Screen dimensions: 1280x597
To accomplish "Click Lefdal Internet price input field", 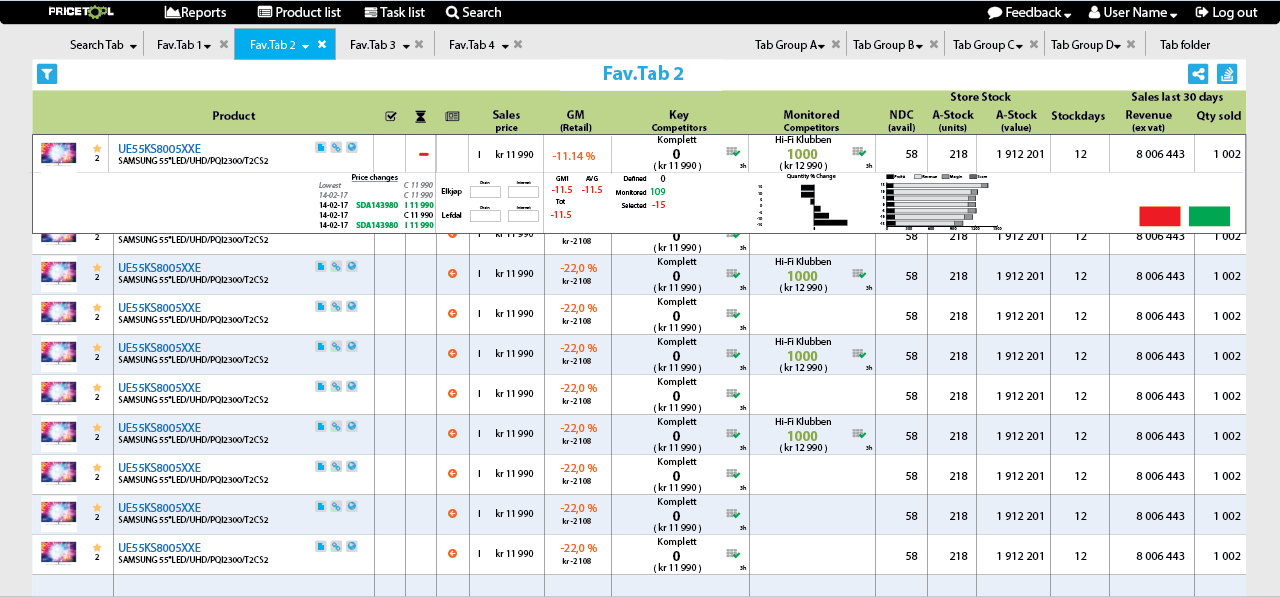I will click(523, 215).
